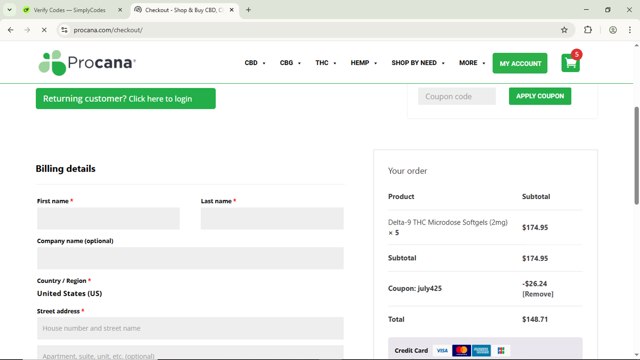Image resolution: width=640 pixels, height=360 pixels.
Task: Open the Chrome profile icon
Action: click(613, 30)
